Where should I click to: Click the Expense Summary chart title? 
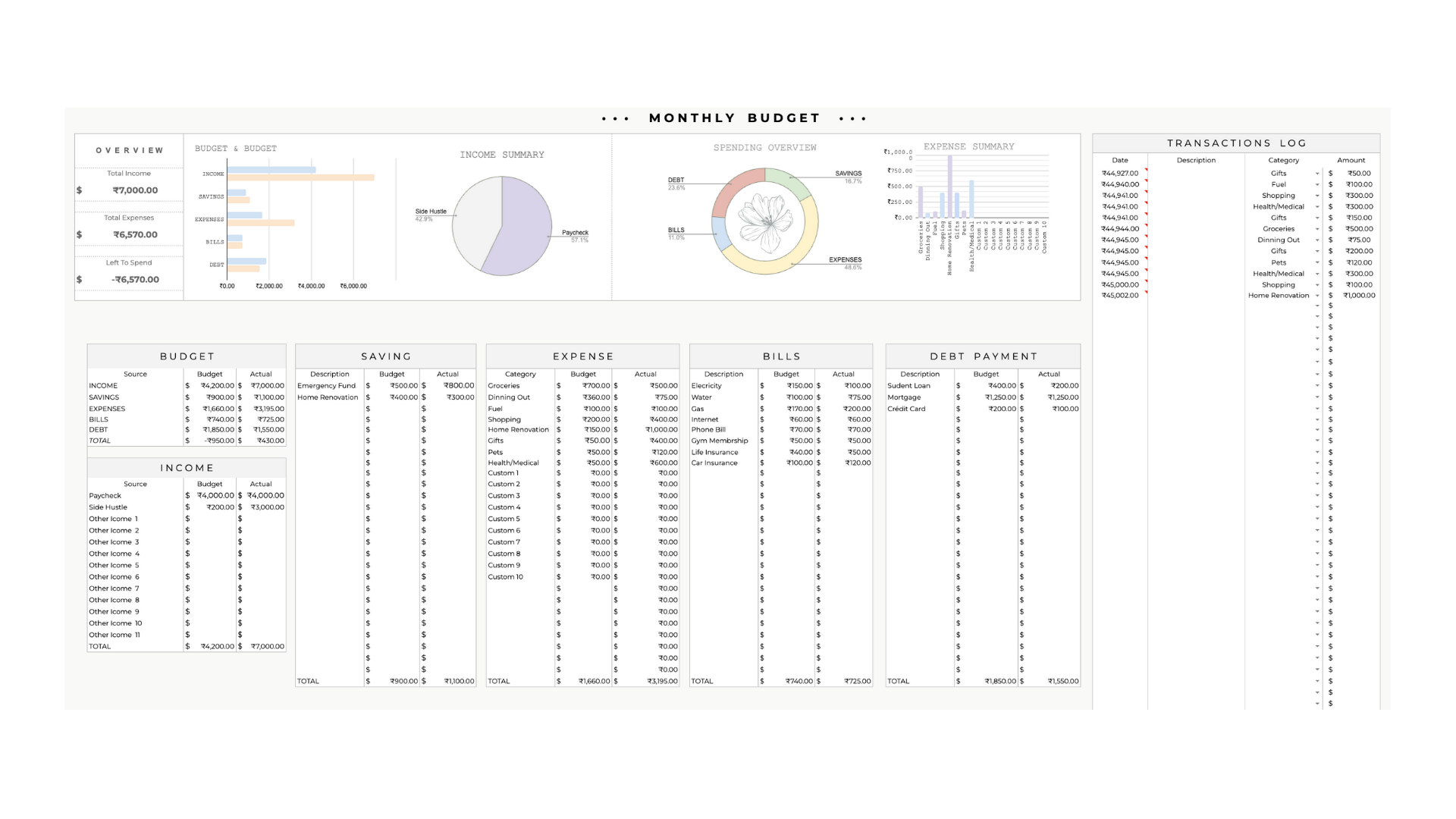[x=968, y=146]
